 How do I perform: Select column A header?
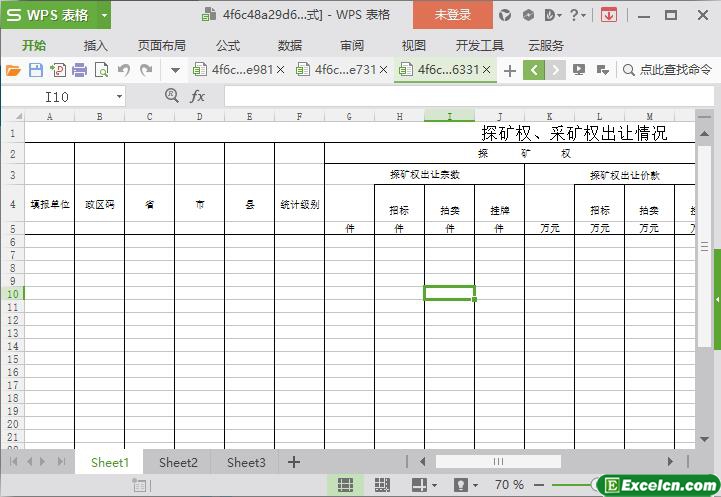[50, 116]
